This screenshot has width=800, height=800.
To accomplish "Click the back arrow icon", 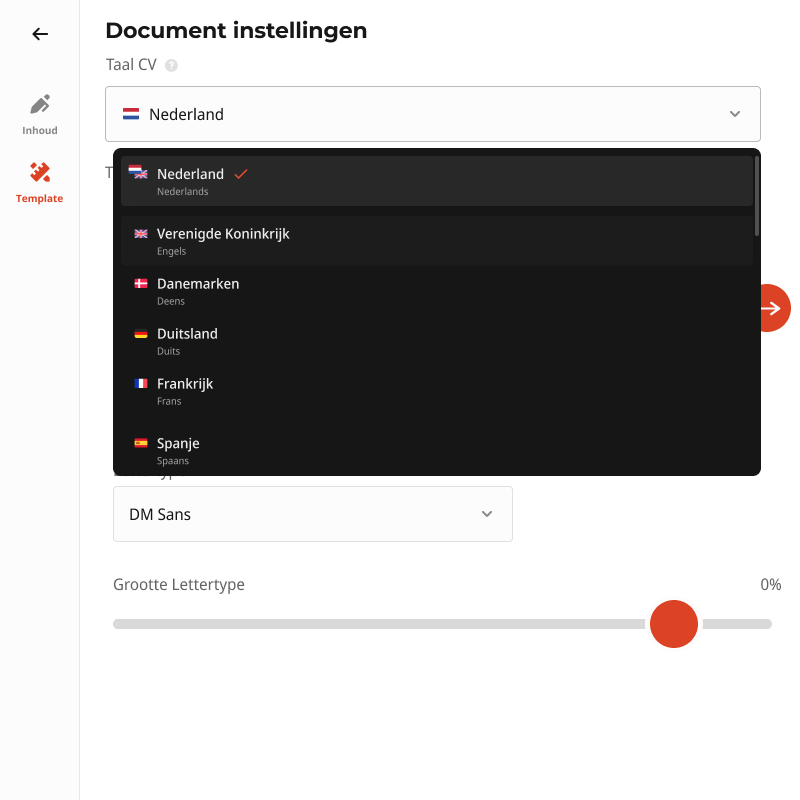I will click(x=40, y=34).
